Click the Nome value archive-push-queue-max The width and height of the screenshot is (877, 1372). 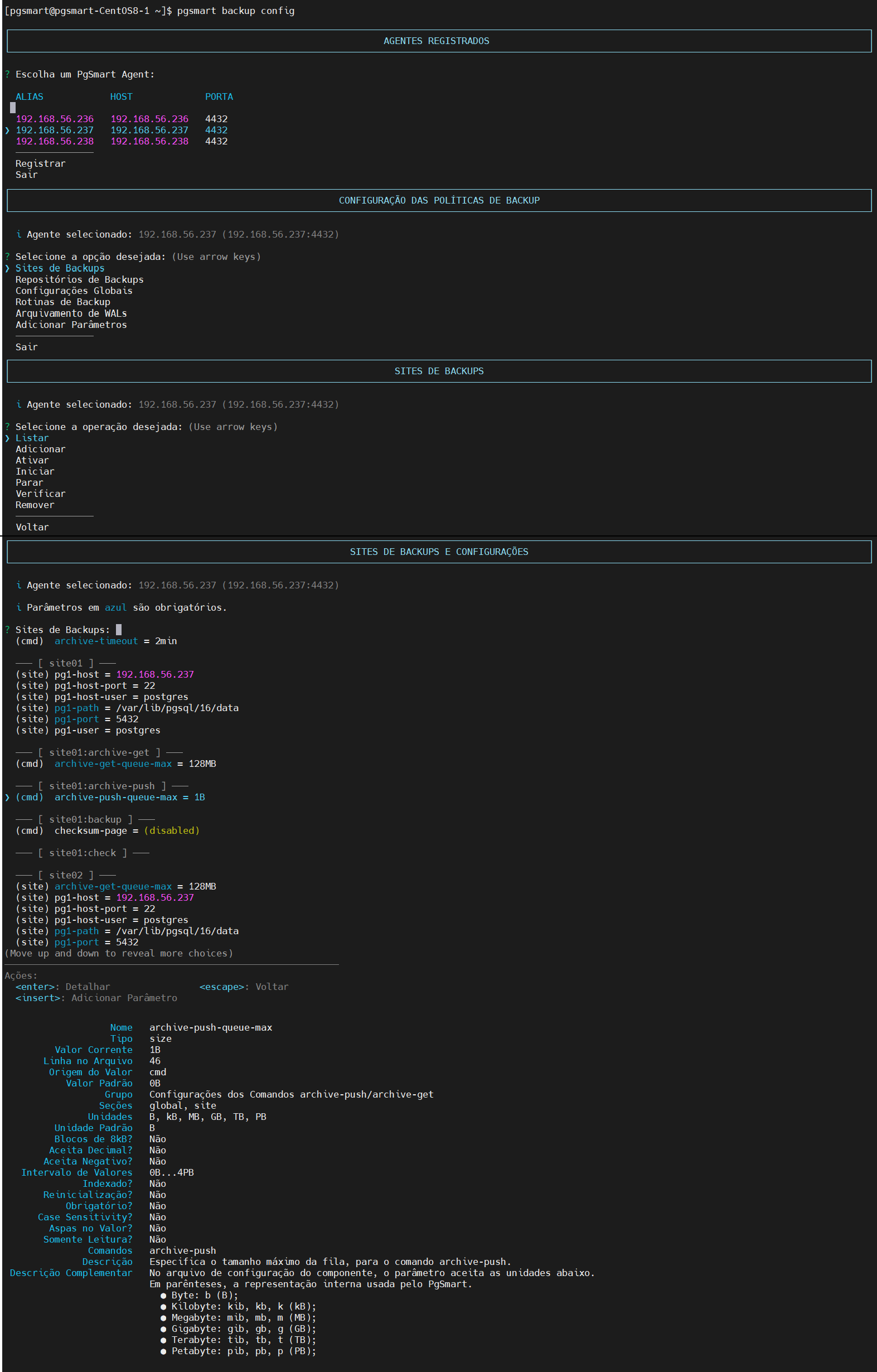[211, 1028]
